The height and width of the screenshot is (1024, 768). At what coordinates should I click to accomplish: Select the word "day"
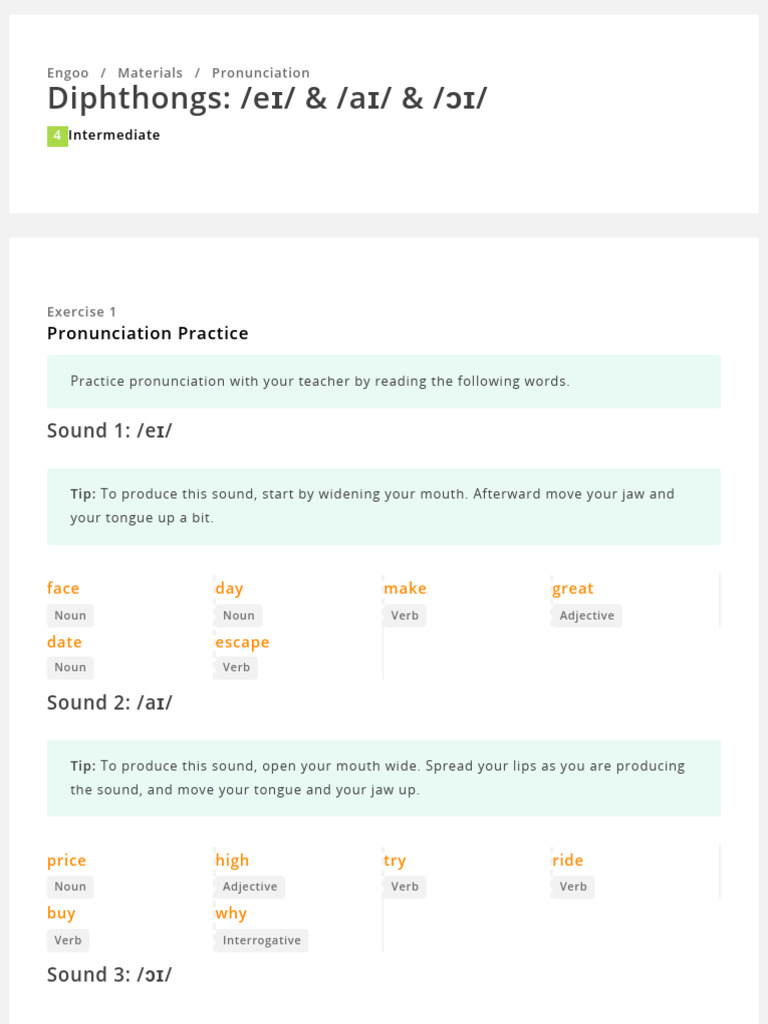point(229,588)
